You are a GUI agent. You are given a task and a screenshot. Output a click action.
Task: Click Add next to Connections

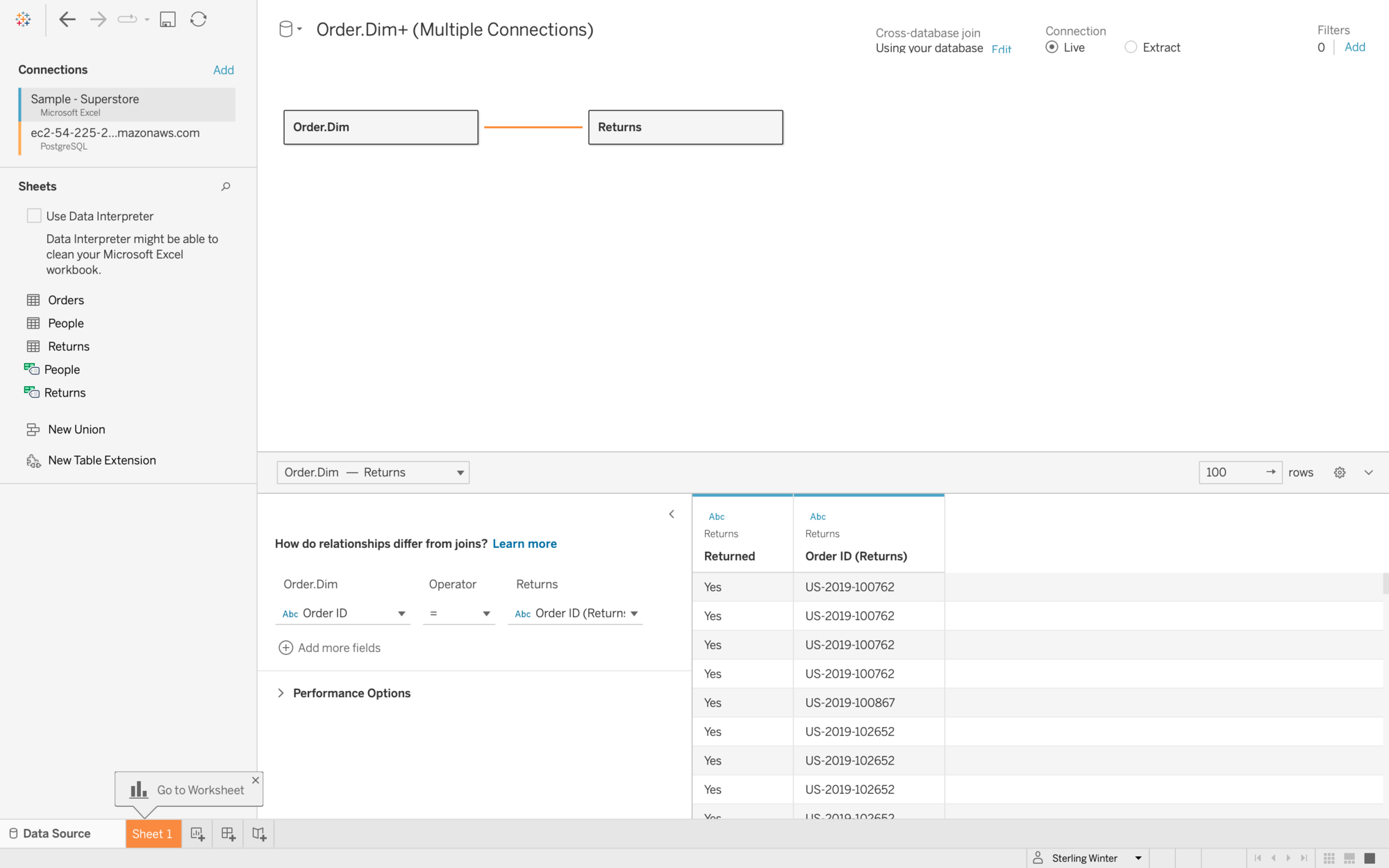[x=223, y=70]
